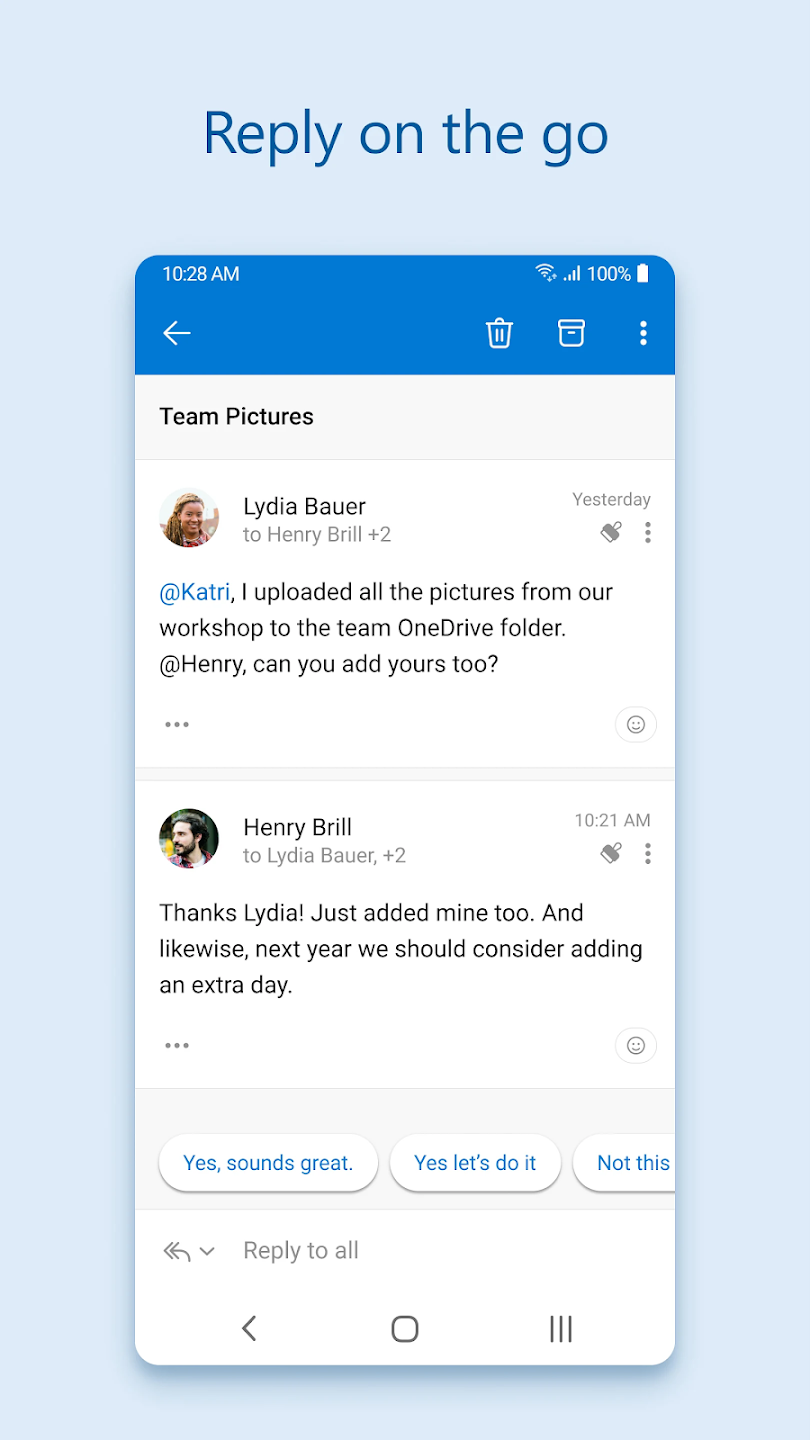The width and height of the screenshot is (810, 1440).
Task: Tap the Reply to all field
Action: point(301,1251)
